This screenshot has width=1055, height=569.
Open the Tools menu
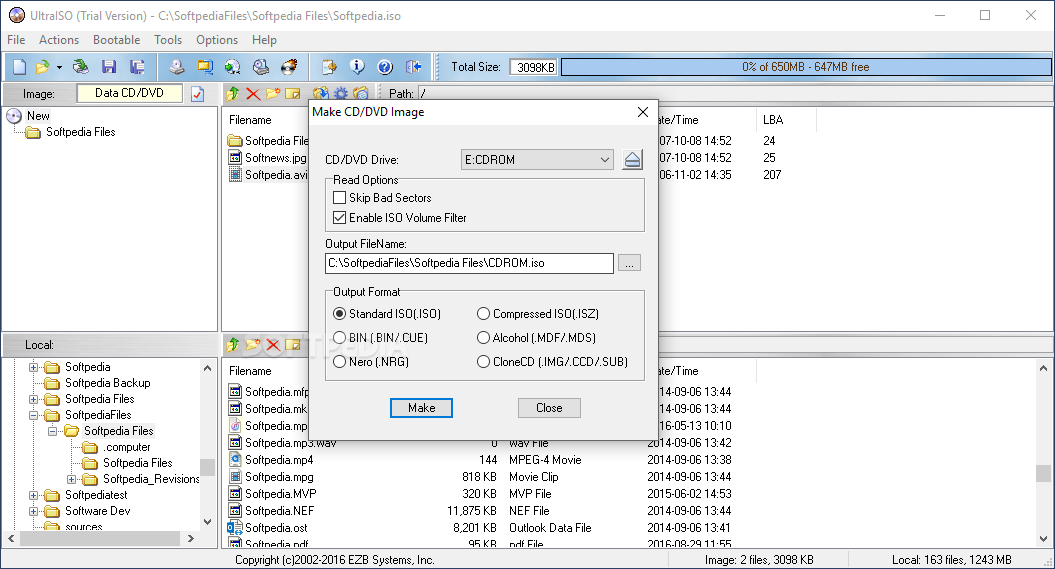pyautogui.click(x=168, y=40)
